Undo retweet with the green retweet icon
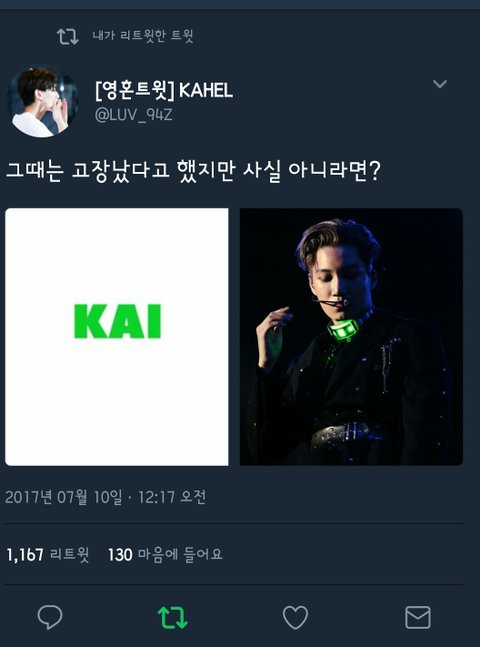The width and height of the screenshot is (480, 647). [173, 617]
